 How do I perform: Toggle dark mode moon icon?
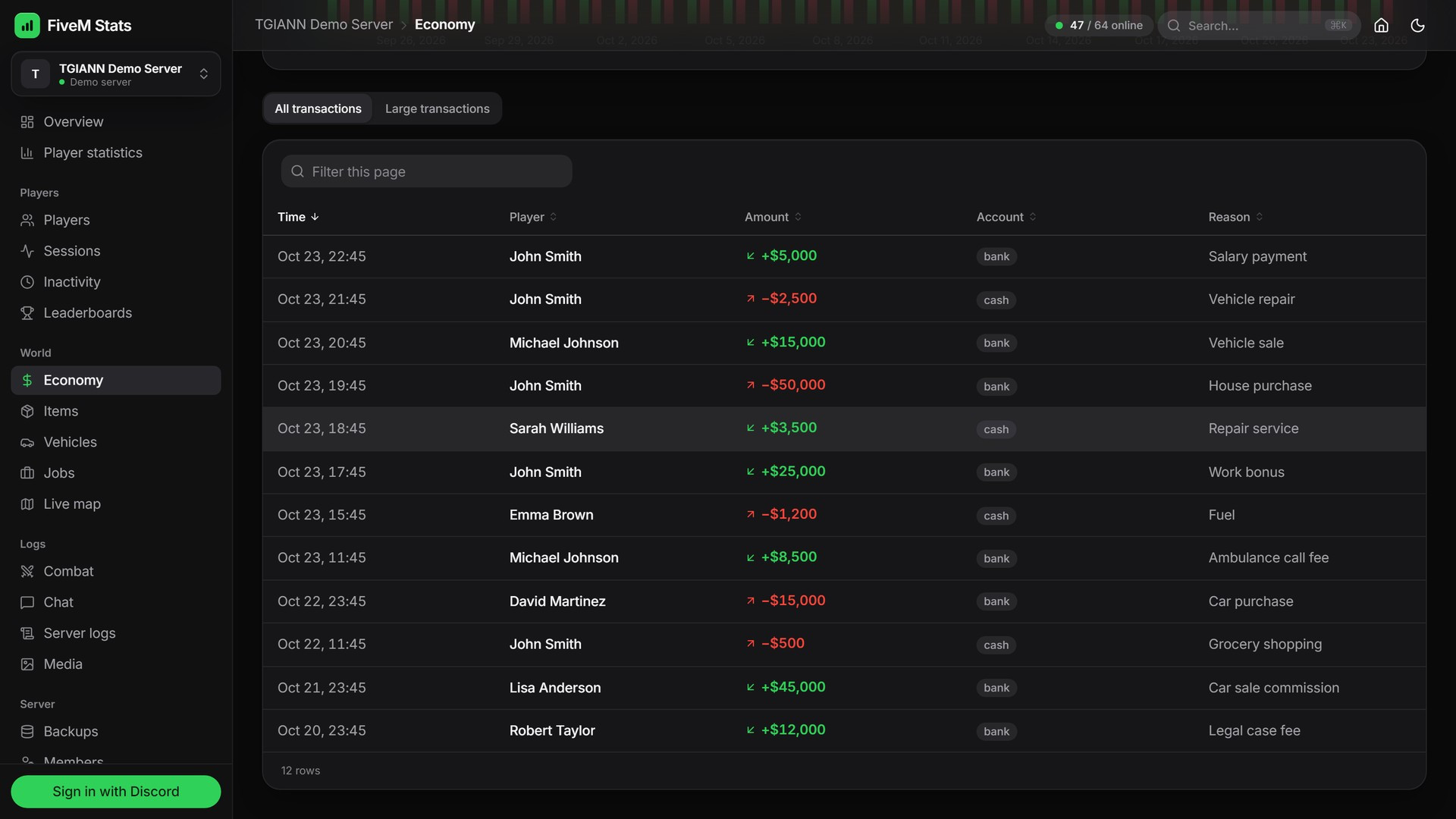[x=1417, y=25]
